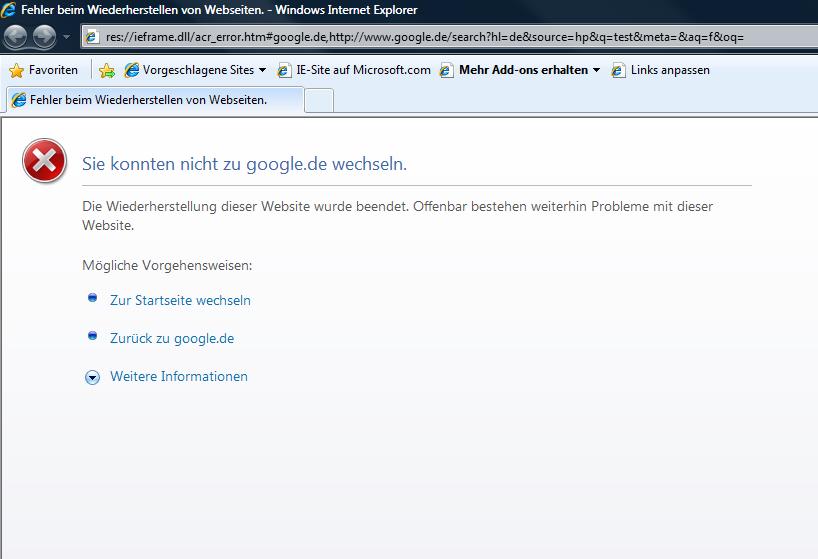Click Zurück zu google.de link
Screen dimensions: 818x559
click(172, 338)
